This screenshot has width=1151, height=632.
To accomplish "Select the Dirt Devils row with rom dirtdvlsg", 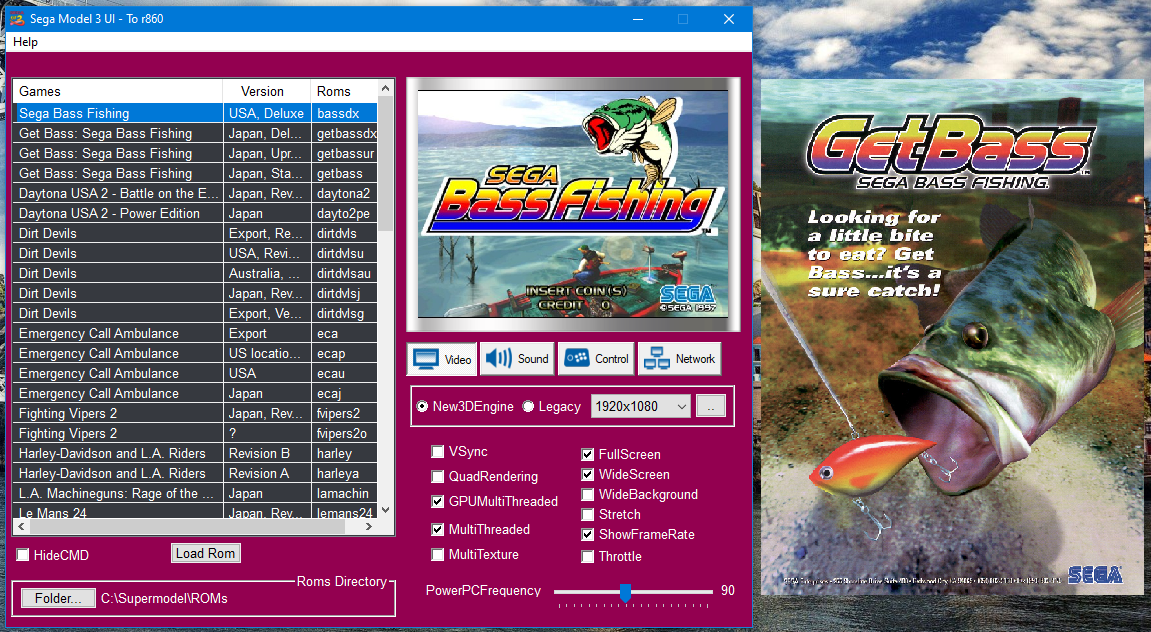I will 195,313.
